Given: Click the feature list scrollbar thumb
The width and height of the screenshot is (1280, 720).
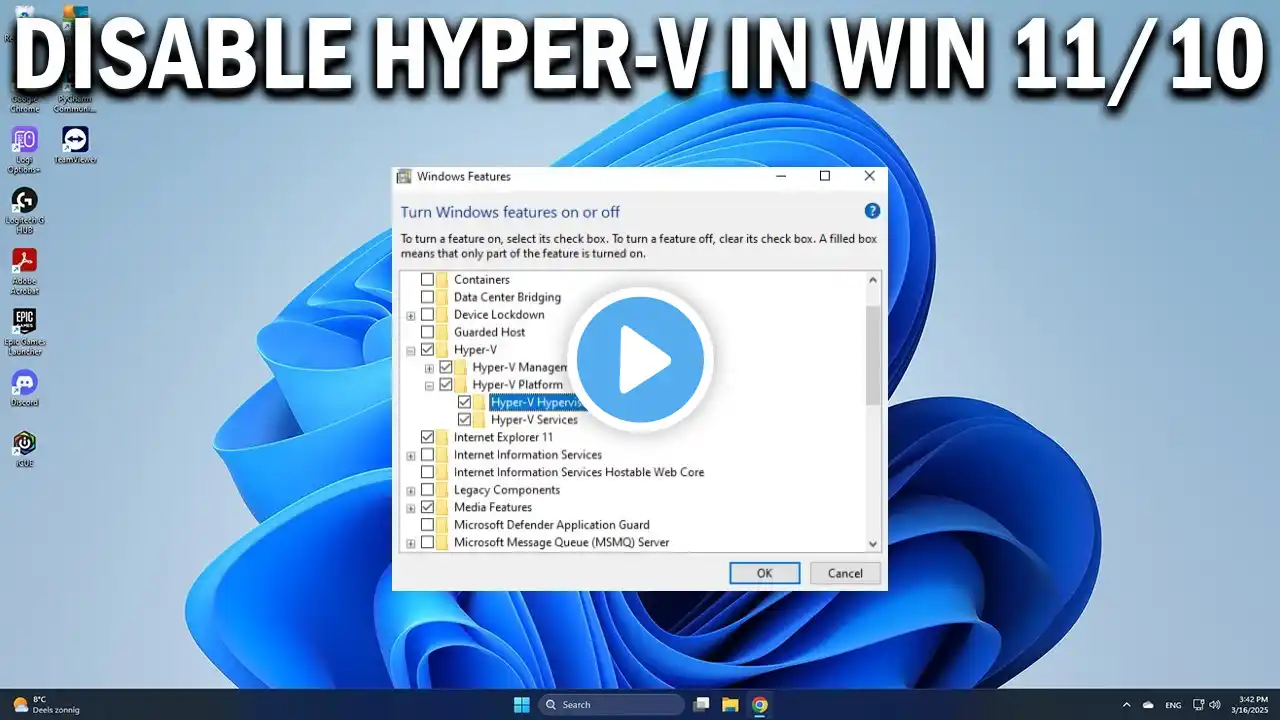Looking at the screenshot, I should [x=873, y=355].
